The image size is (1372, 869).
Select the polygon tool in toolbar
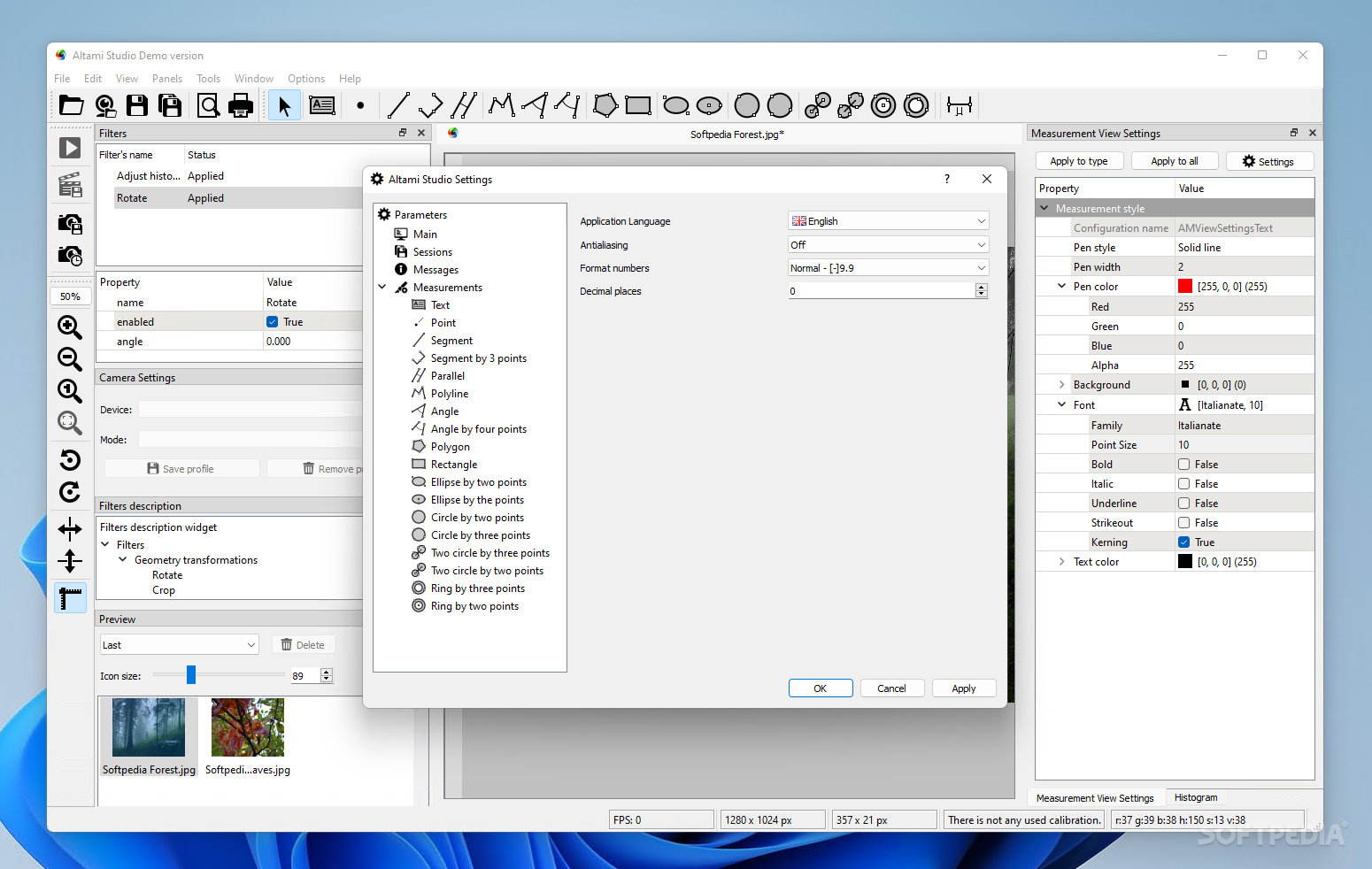point(605,105)
